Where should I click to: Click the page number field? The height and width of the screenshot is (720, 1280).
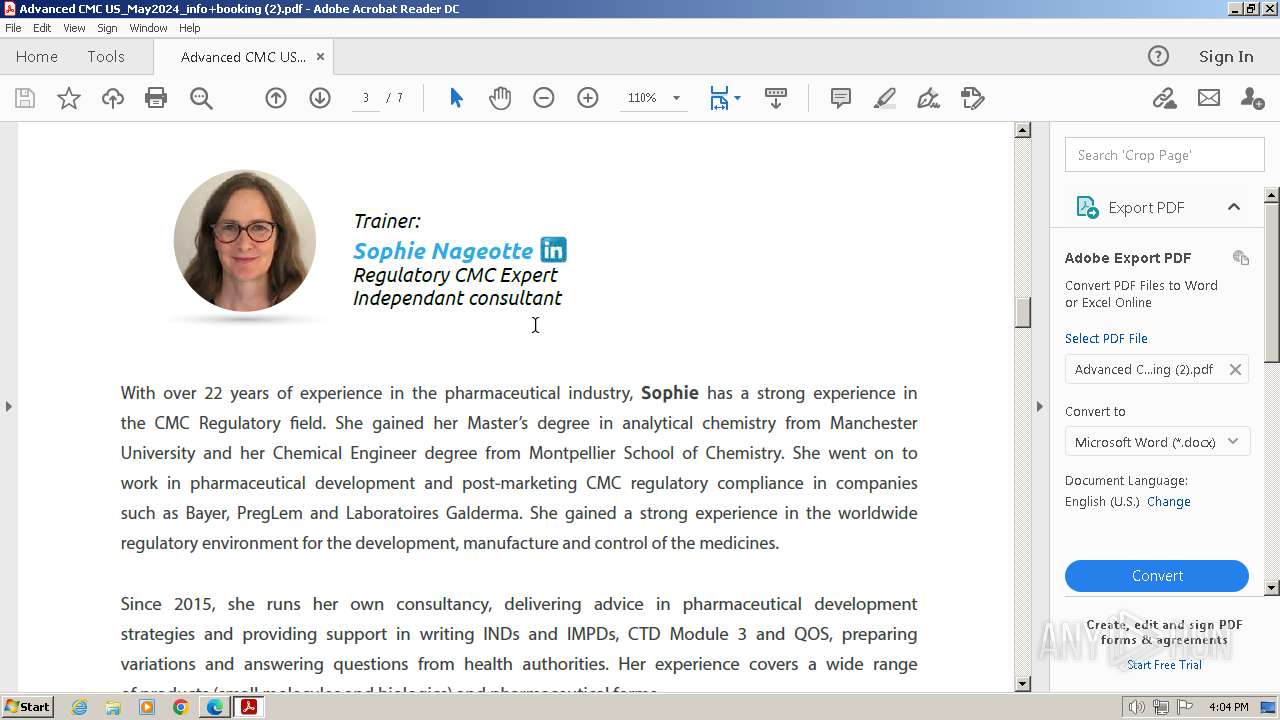click(366, 98)
